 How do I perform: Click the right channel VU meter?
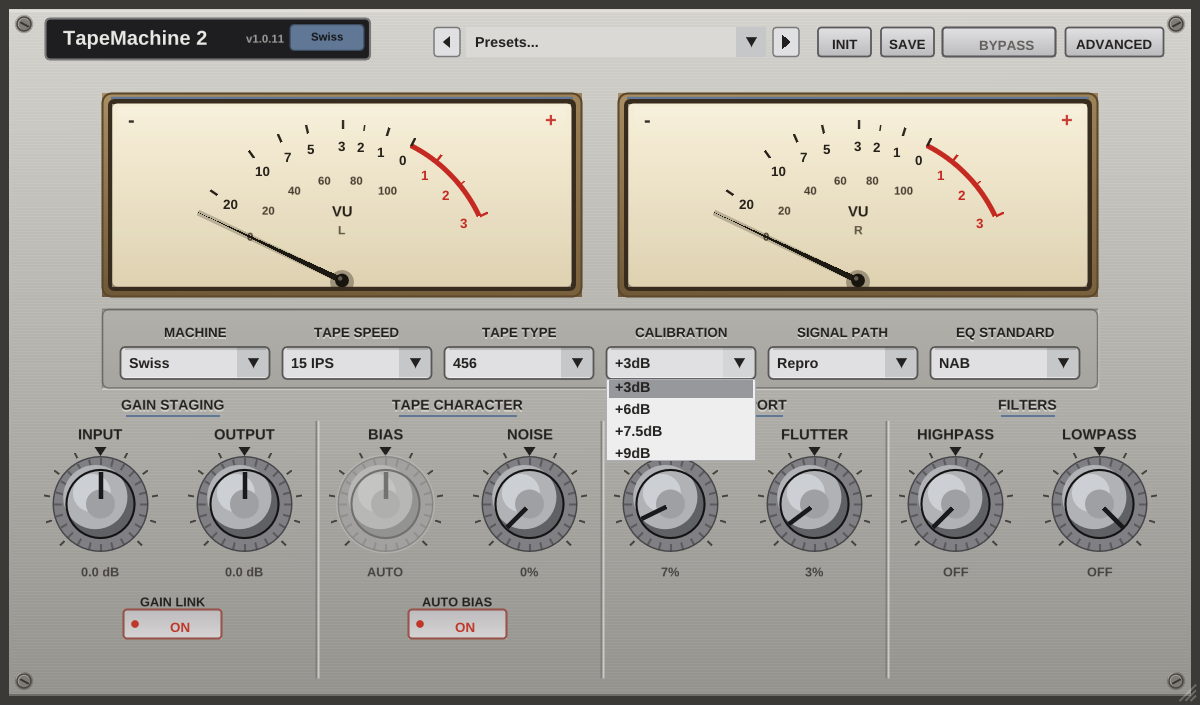[858, 195]
